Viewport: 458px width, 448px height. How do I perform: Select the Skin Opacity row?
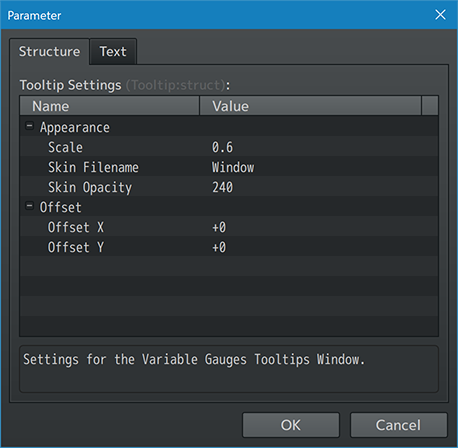pos(229,187)
